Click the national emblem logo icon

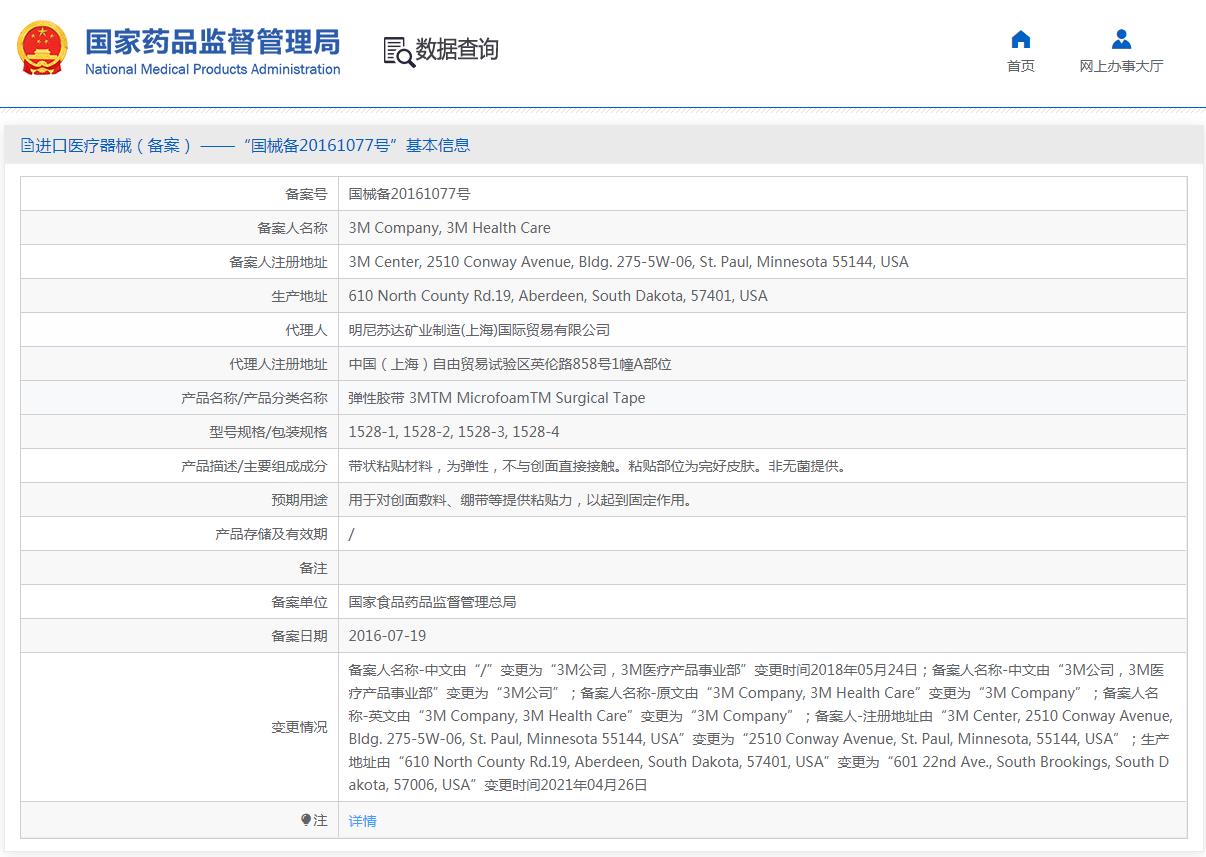coord(42,49)
